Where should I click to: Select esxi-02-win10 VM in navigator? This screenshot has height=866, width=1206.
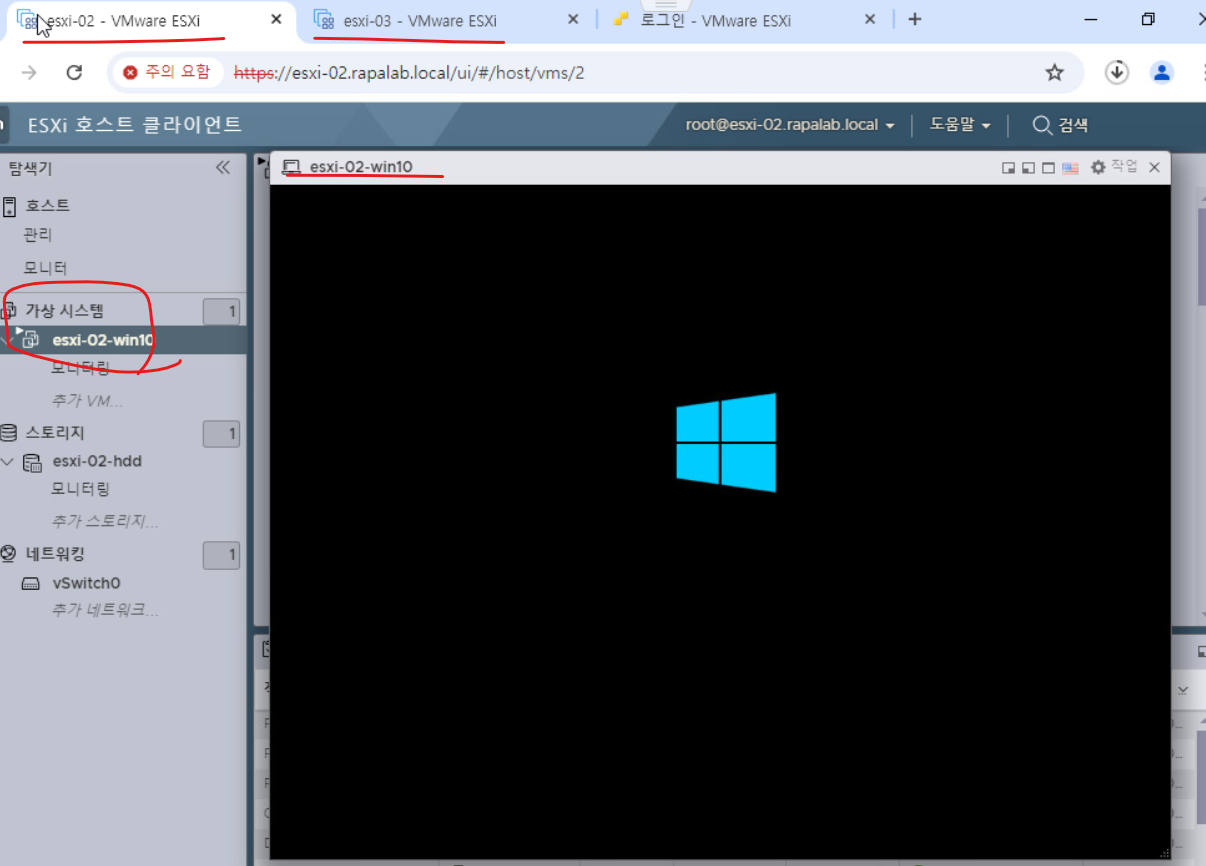(103, 340)
